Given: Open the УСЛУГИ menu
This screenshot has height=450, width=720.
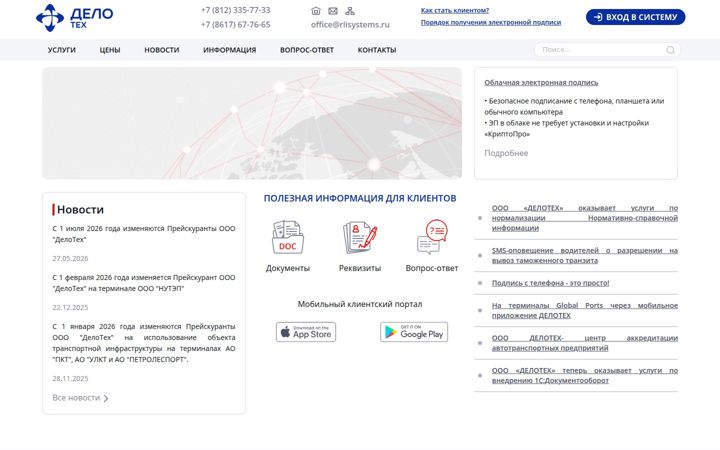Looking at the screenshot, I should click(x=62, y=50).
